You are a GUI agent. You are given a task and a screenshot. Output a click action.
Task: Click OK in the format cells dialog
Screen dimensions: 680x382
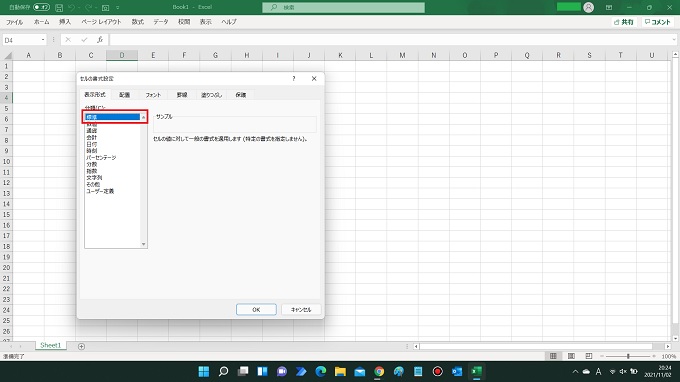tap(256, 310)
